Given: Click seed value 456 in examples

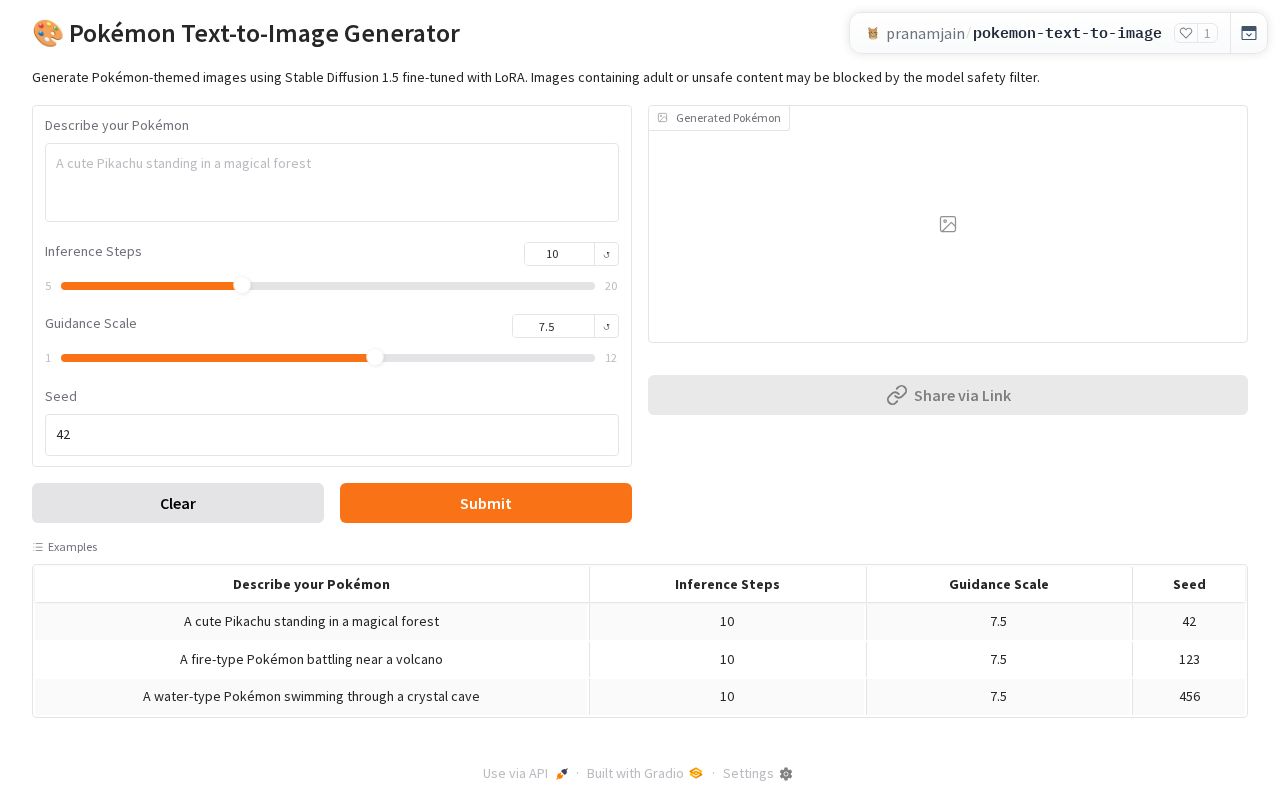Looking at the screenshot, I should point(1189,696).
